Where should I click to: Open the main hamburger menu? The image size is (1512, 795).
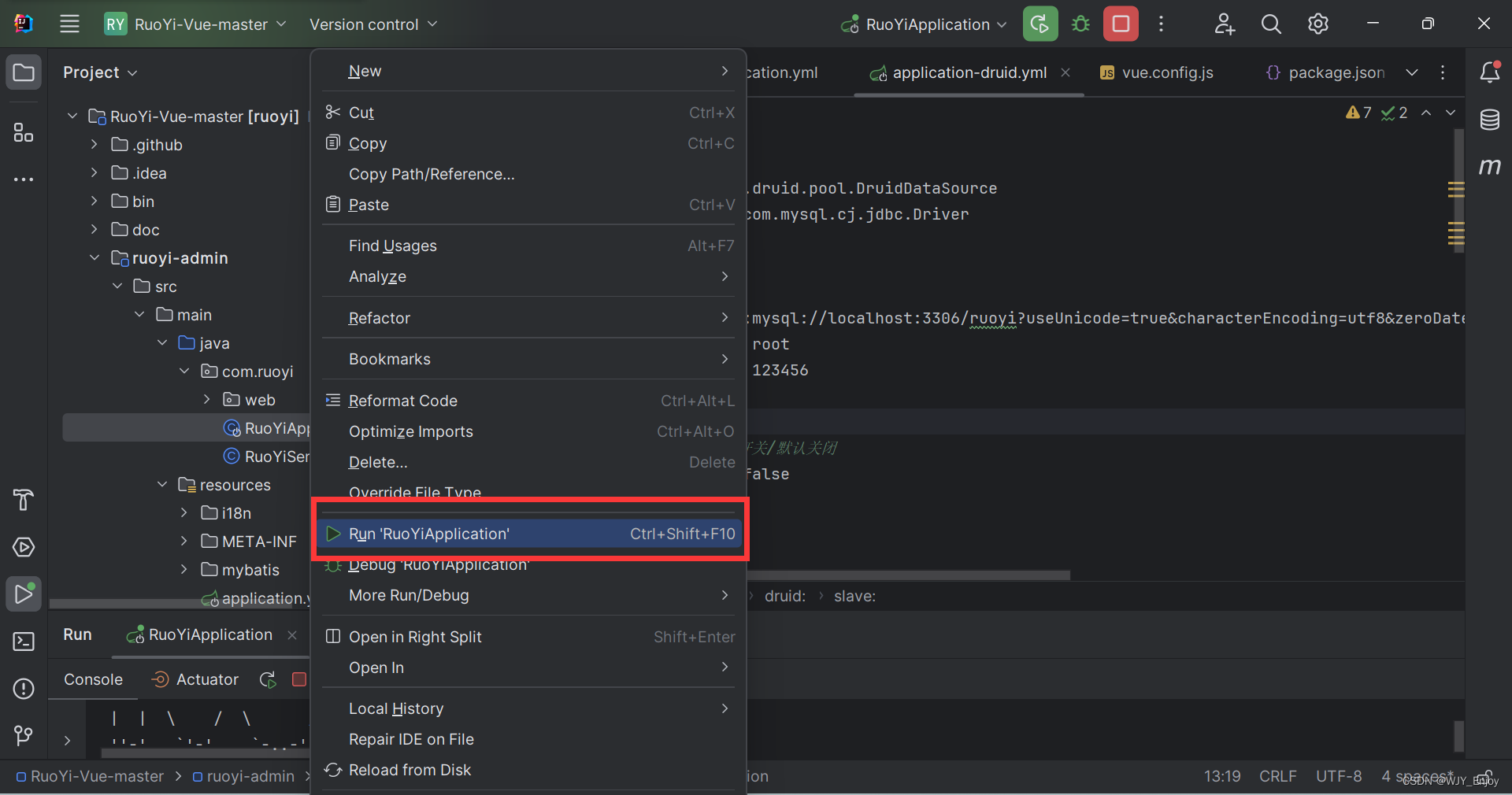69,24
